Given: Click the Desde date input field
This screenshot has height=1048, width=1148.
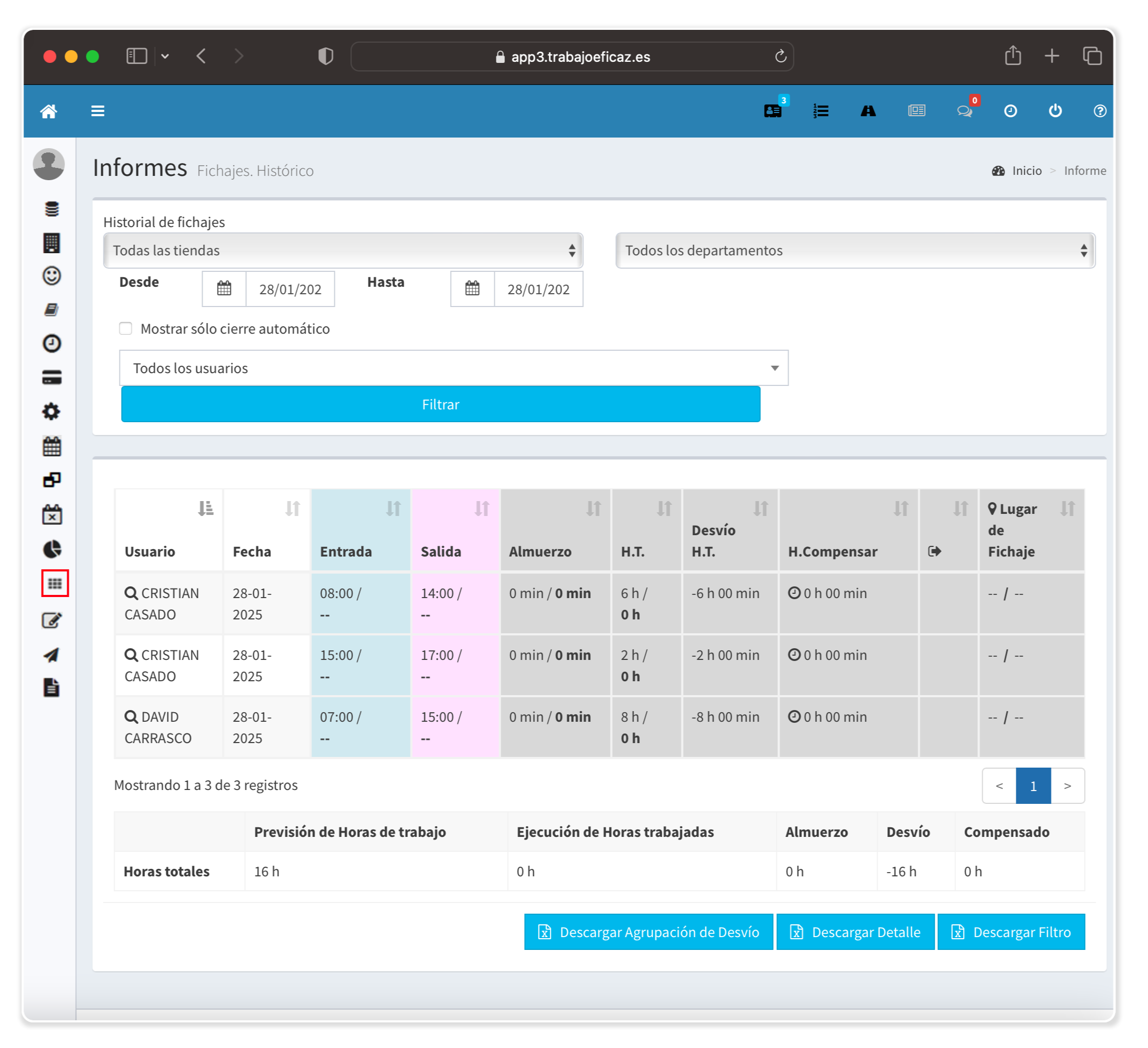Looking at the screenshot, I should point(290,289).
